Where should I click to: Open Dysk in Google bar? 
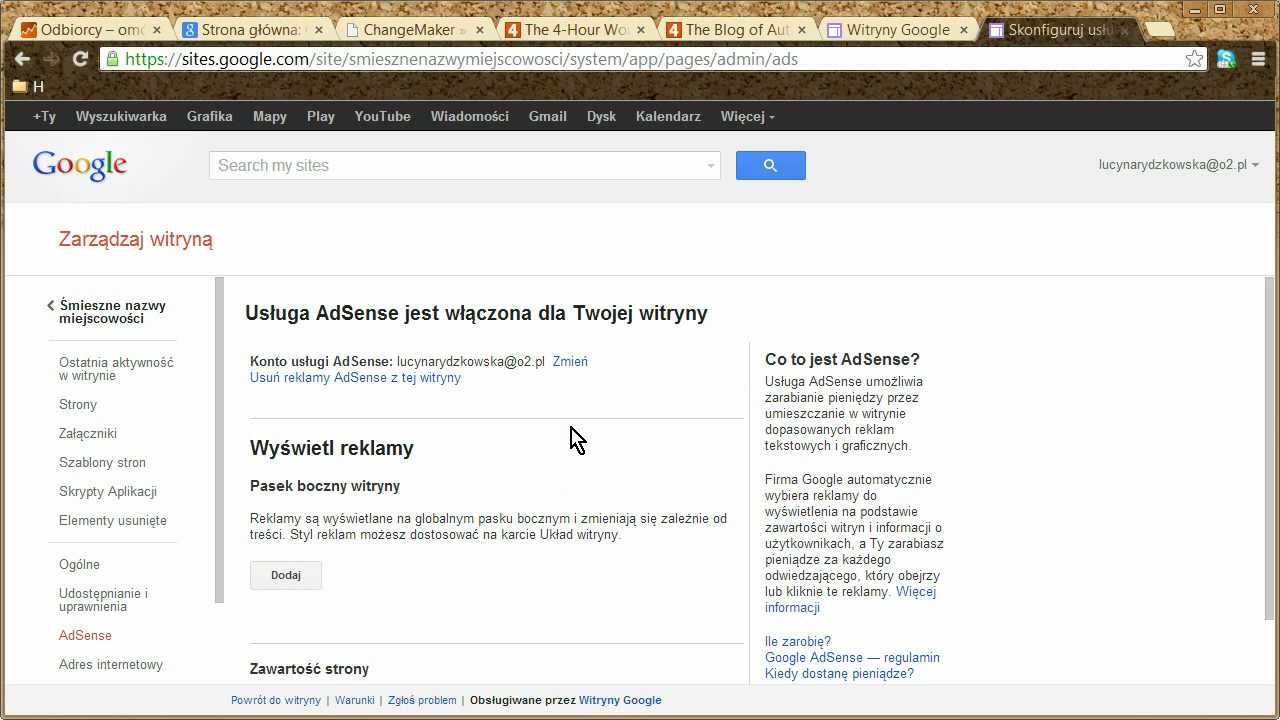(601, 116)
